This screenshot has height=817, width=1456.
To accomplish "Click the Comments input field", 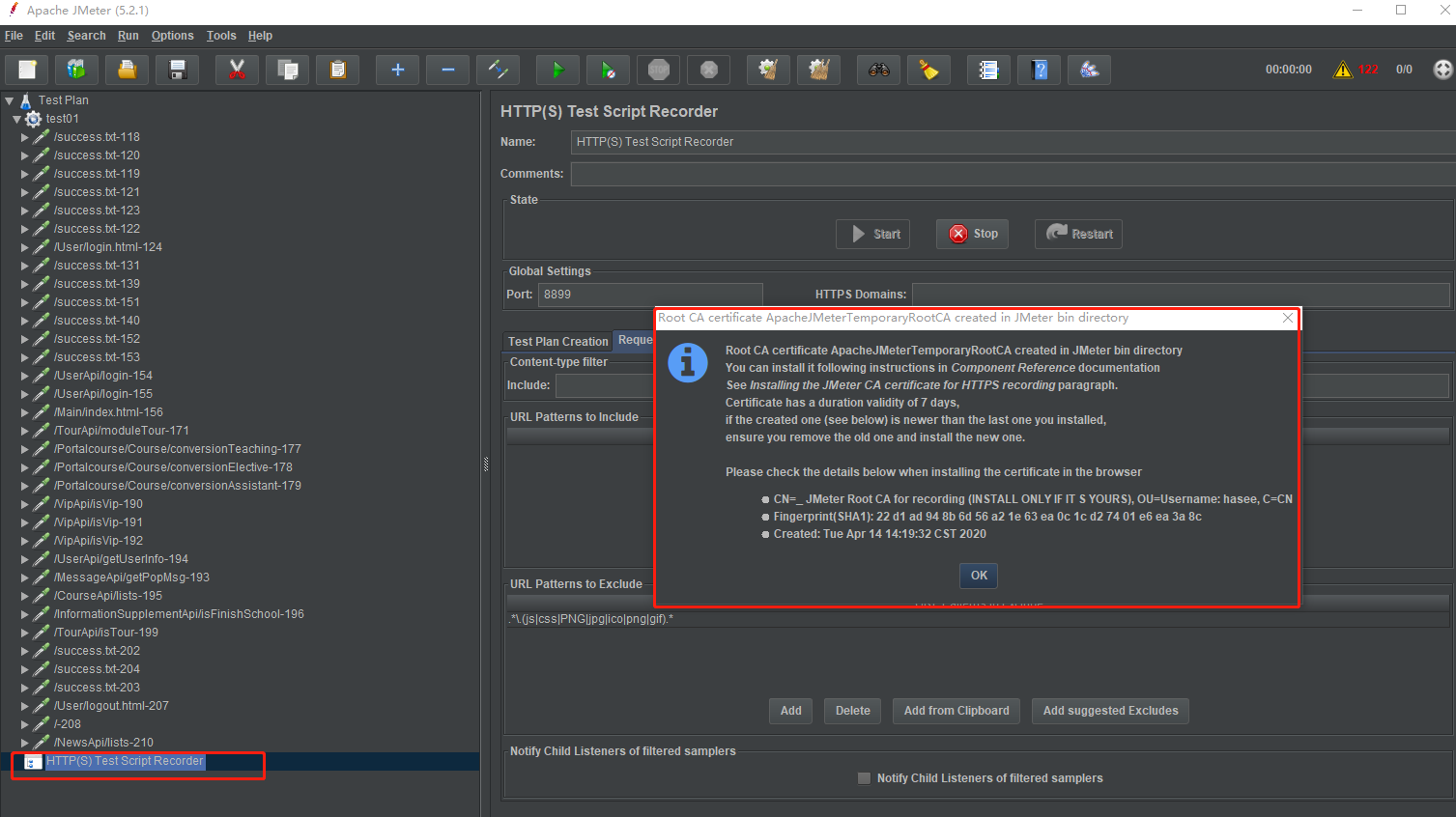I will click(1013, 174).
